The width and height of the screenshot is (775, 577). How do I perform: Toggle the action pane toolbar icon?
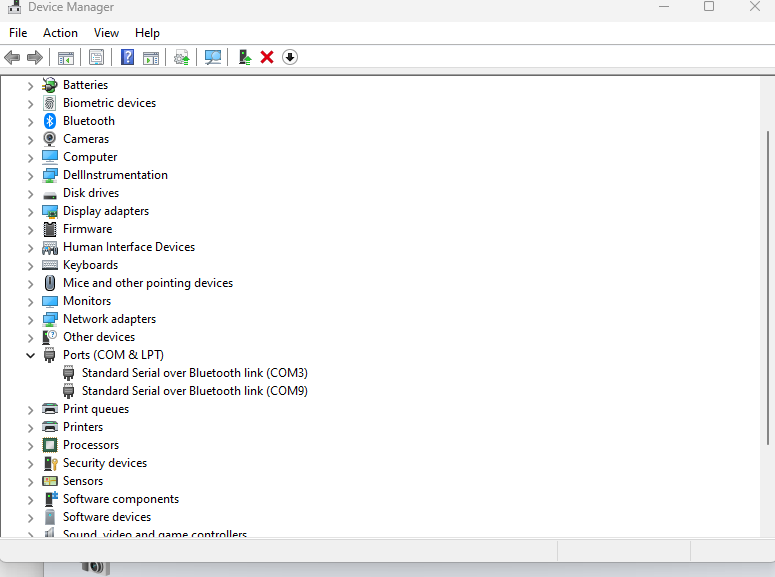(151, 58)
